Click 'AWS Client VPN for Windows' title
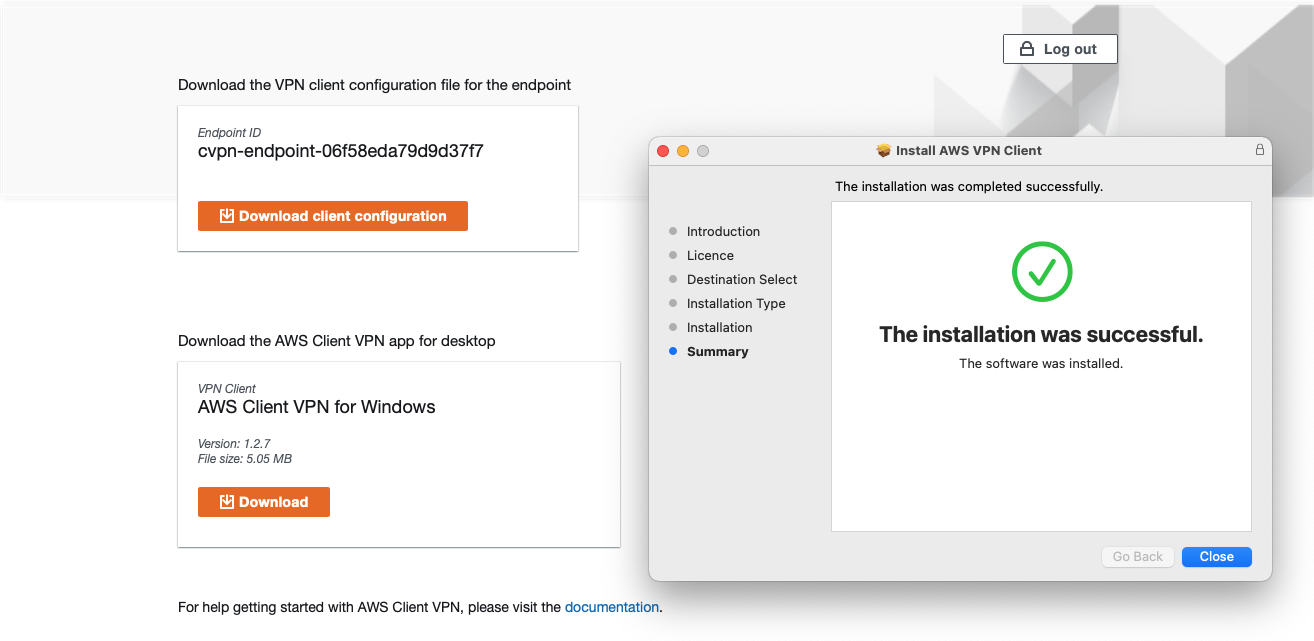The width and height of the screenshot is (1314, 641). pos(317,407)
